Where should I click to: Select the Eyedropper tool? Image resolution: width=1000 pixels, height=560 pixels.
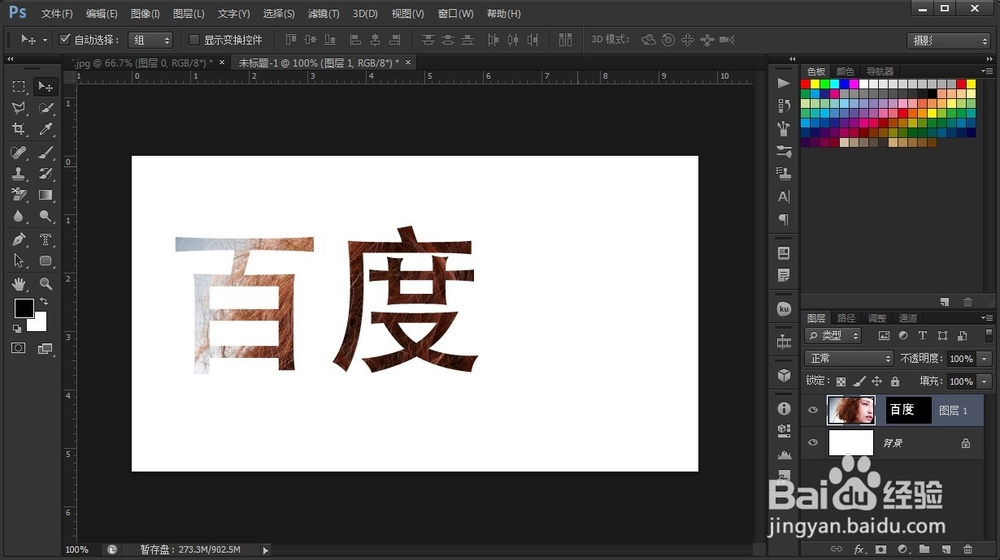point(45,129)
